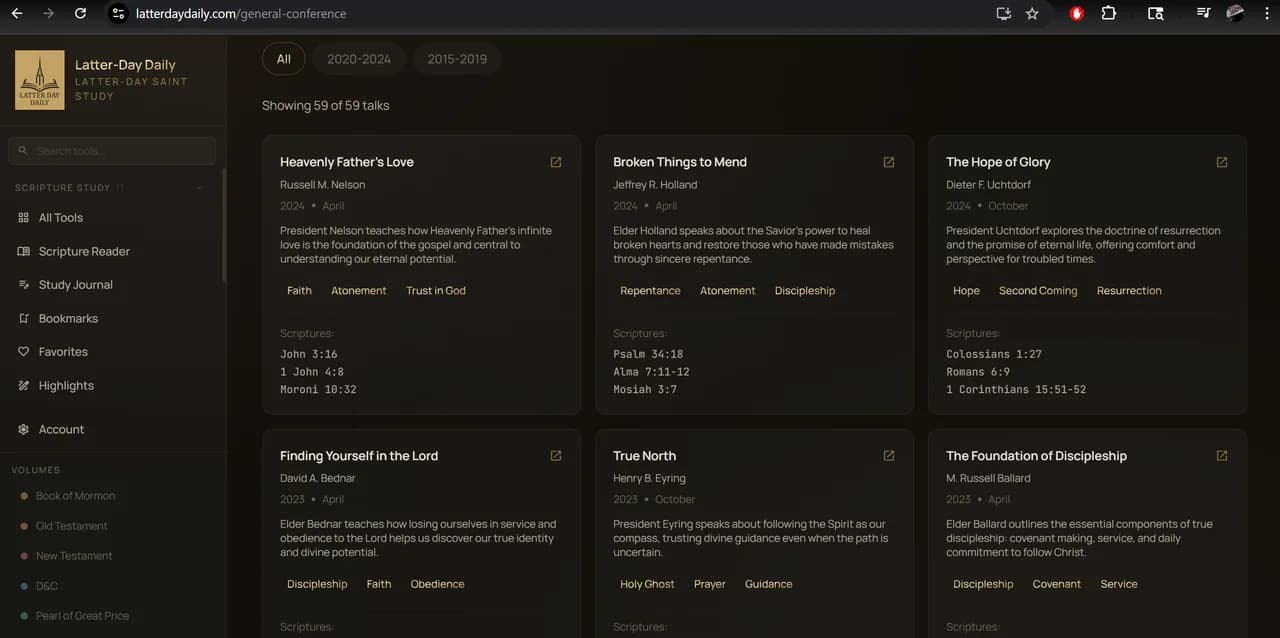Click scripture reference Moroni 10:32

pos(318,390)
